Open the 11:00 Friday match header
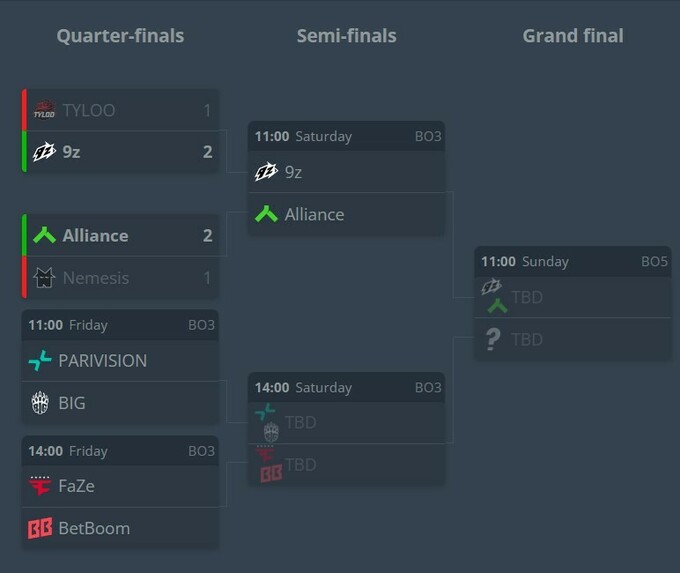Viewport: 680px width, 573px height. 121,325
